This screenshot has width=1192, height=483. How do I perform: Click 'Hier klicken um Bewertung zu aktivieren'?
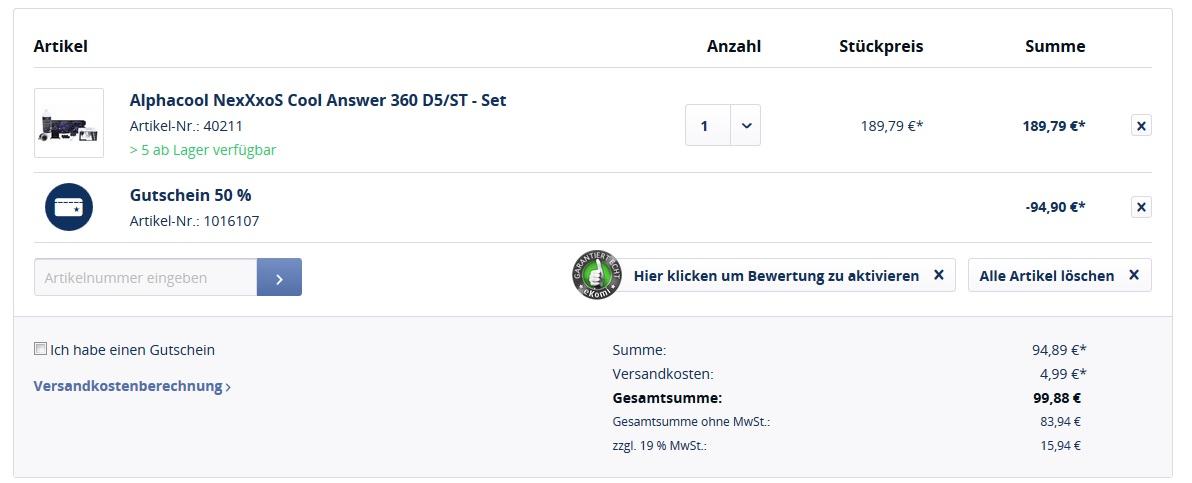pyautogui.click(x=776, y=275)
